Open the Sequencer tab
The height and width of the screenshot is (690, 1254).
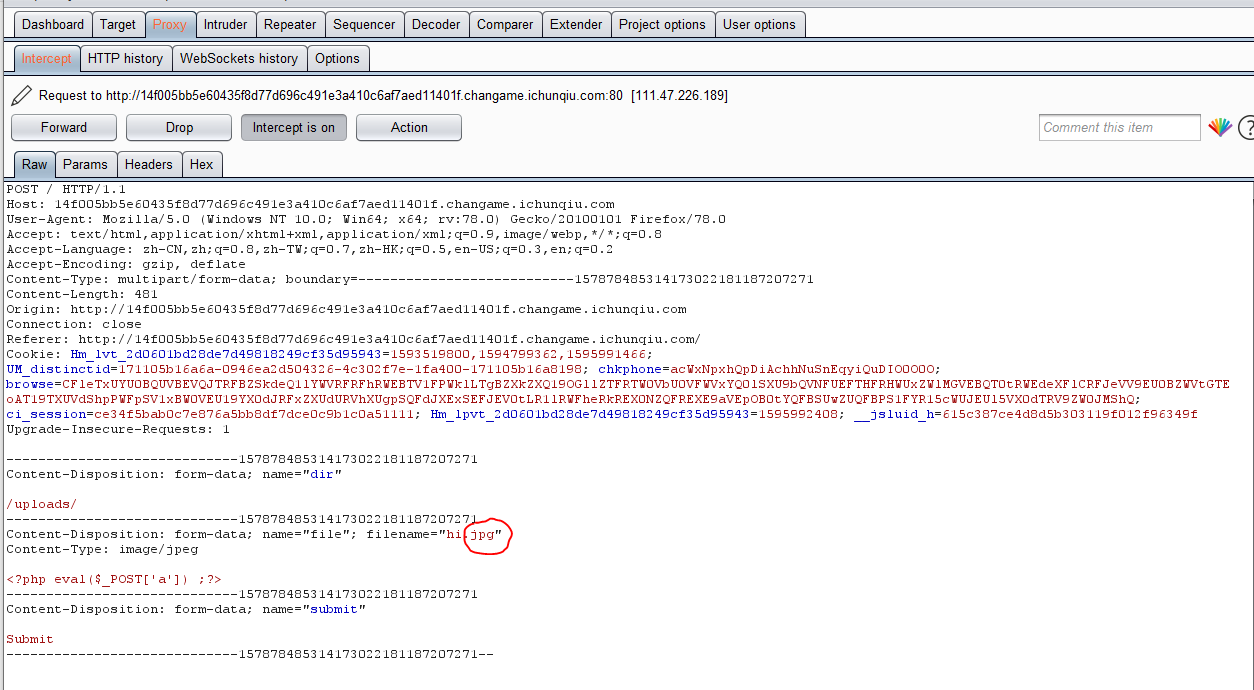point(364,24)
